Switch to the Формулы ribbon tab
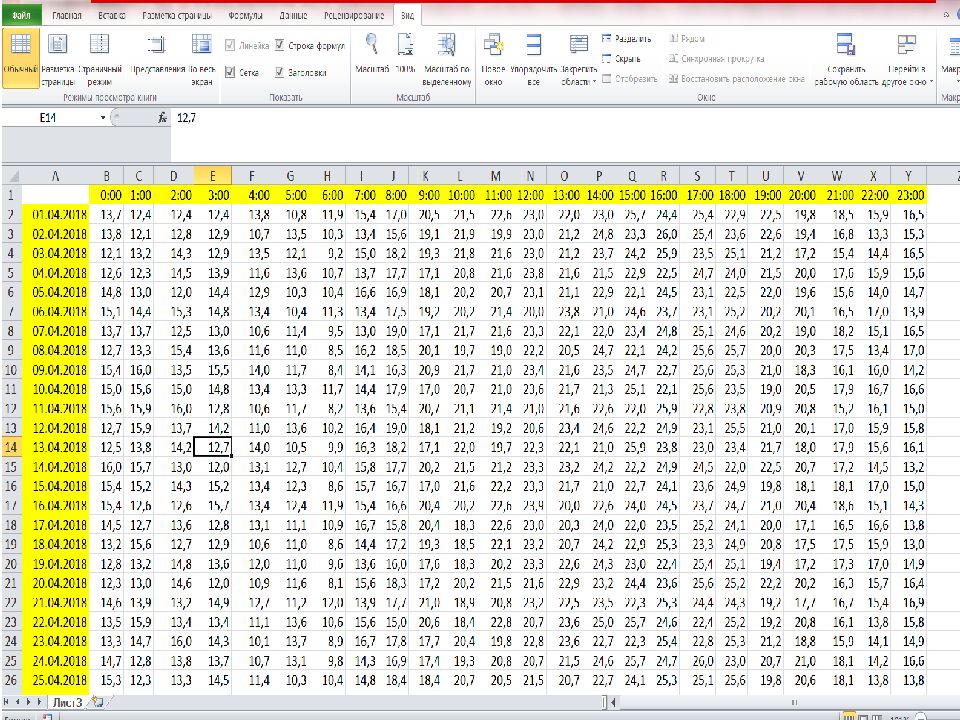Screen dimensions: 960x720 click(246, 17)
